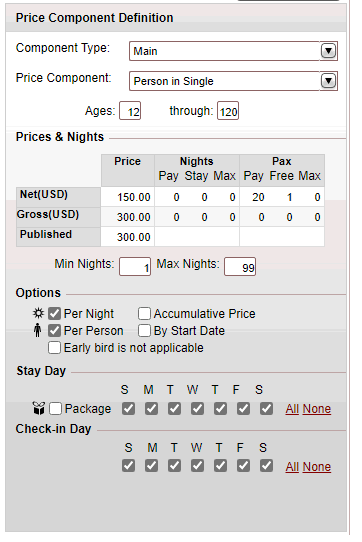Screen dimensions: 362x542
Task: Click the gift package icon
Action: coord(39,408)
